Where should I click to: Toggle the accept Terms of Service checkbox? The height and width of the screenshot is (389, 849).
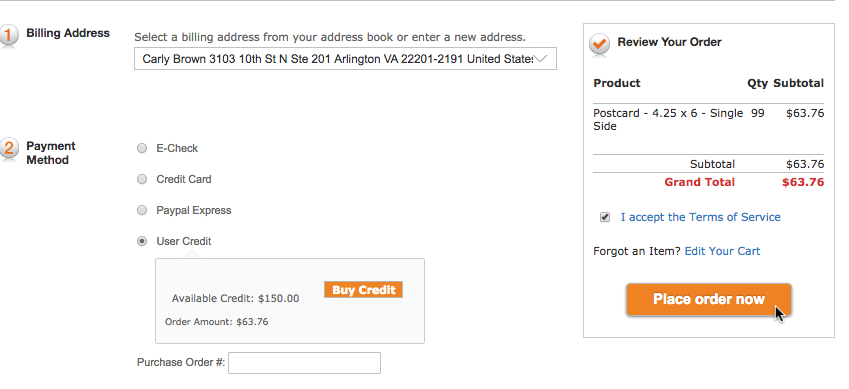click(x=605, y=217)
